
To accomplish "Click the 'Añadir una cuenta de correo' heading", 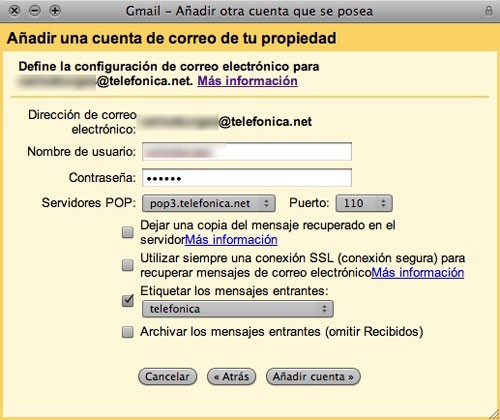I will coord(172,38).
